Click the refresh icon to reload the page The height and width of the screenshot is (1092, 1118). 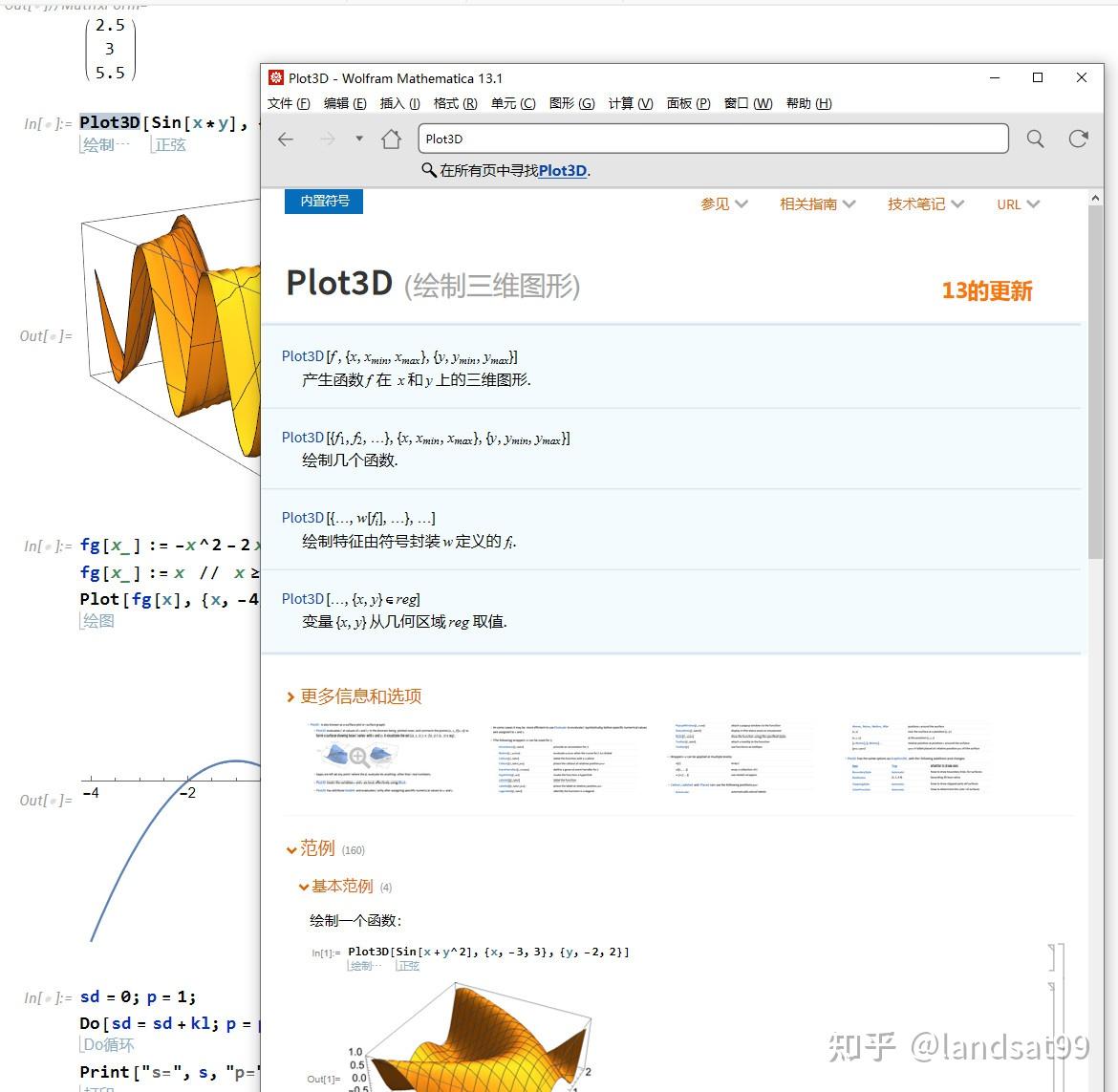click(1078, 139)
